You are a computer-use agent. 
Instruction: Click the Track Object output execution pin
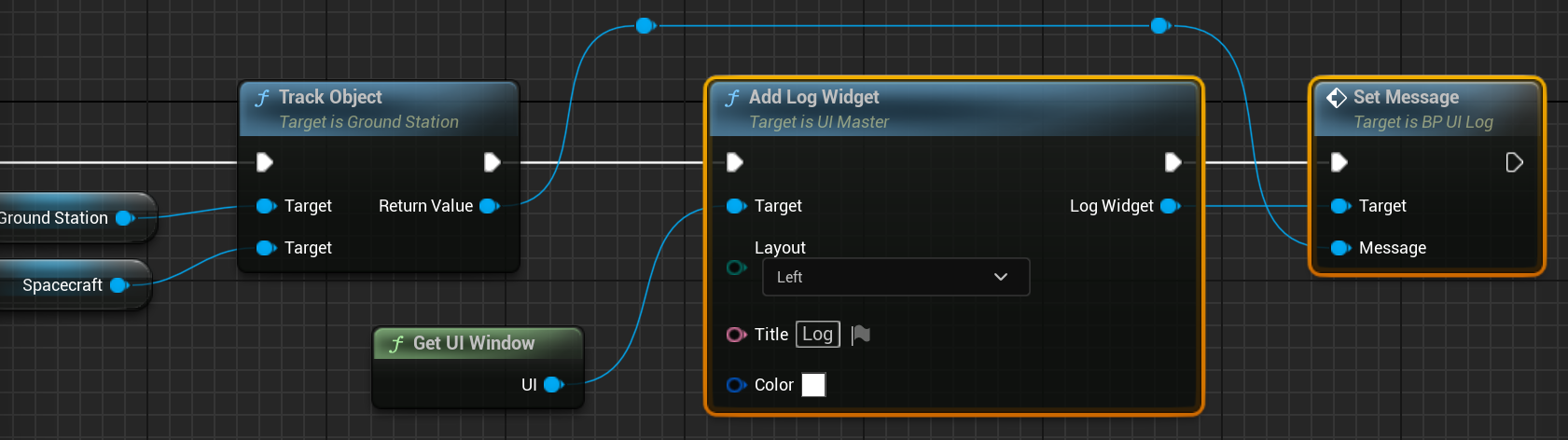(x=492, y=162)
